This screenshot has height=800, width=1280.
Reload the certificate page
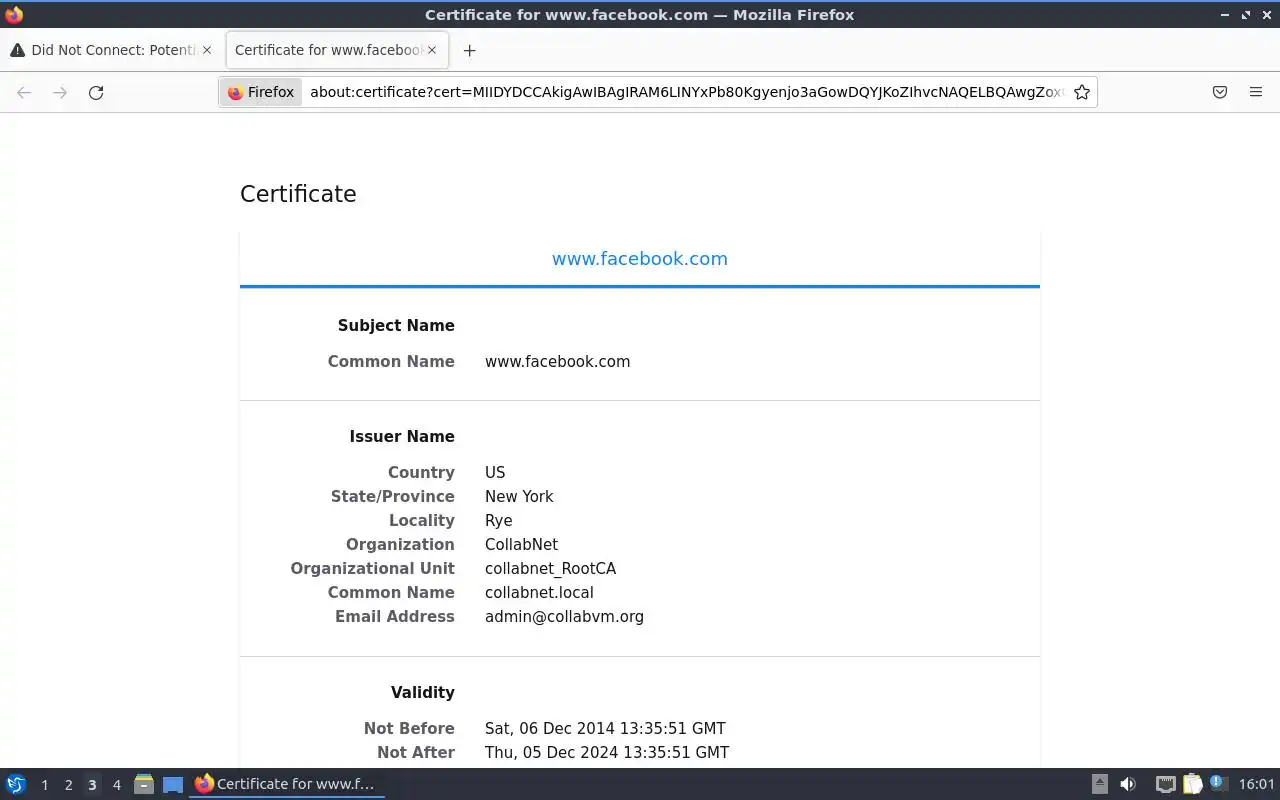click(96, 92)
